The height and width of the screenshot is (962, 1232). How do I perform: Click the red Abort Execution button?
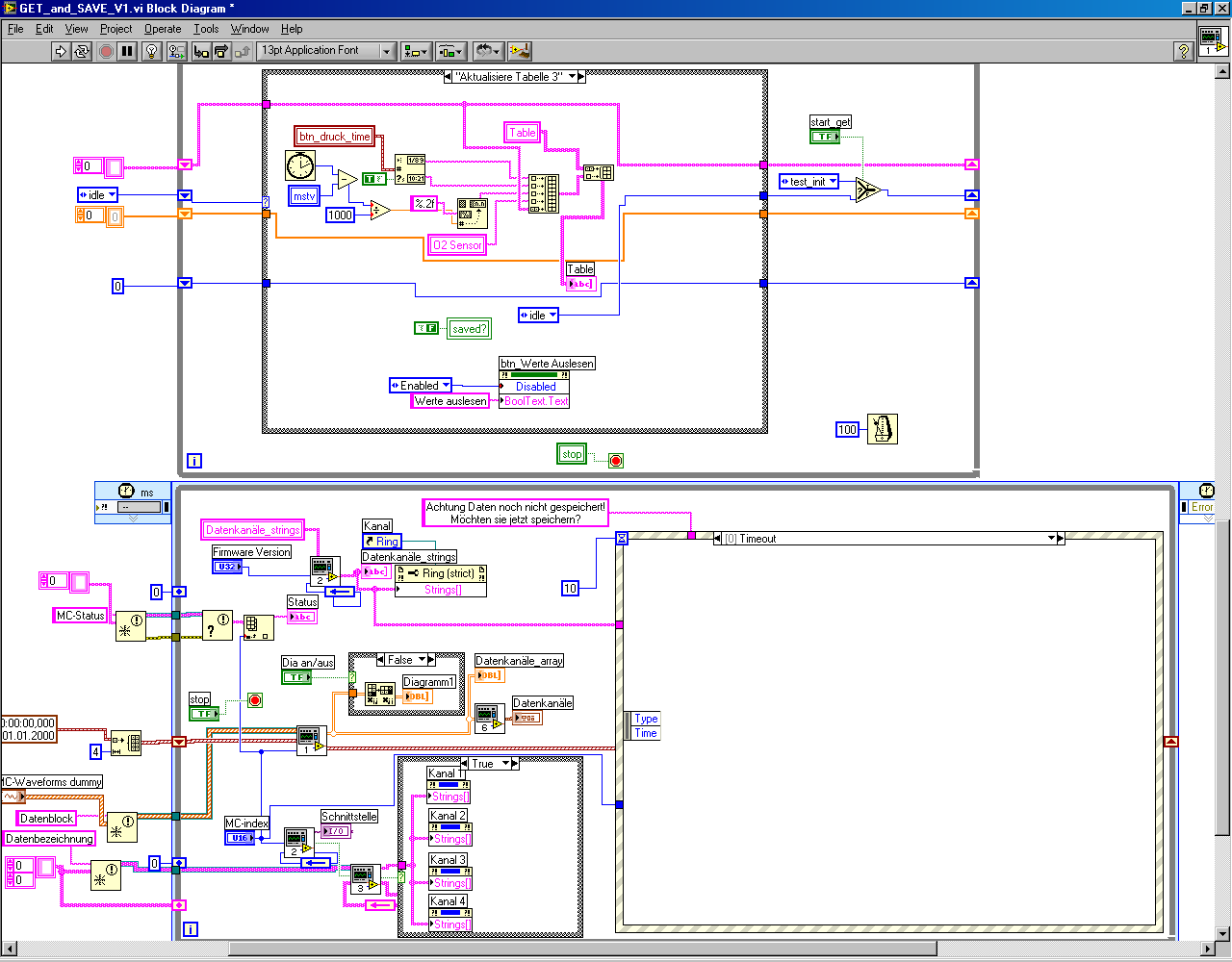[106, 51]
